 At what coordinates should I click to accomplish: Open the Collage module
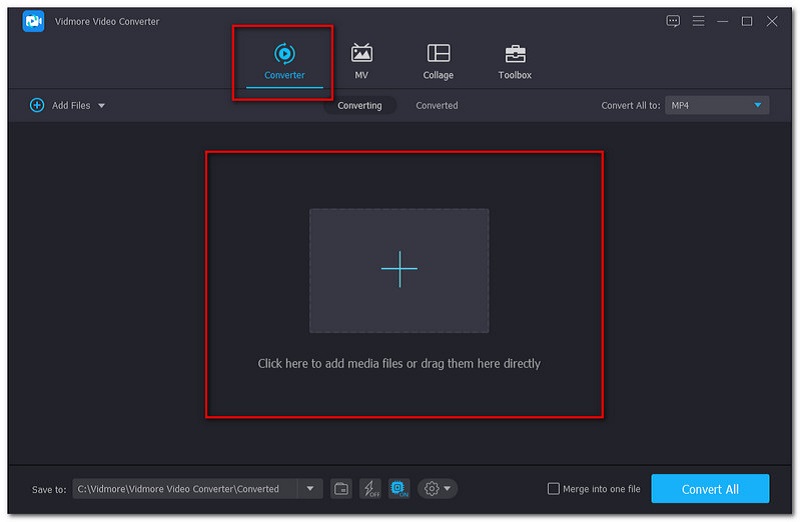[x=438, y=61]
